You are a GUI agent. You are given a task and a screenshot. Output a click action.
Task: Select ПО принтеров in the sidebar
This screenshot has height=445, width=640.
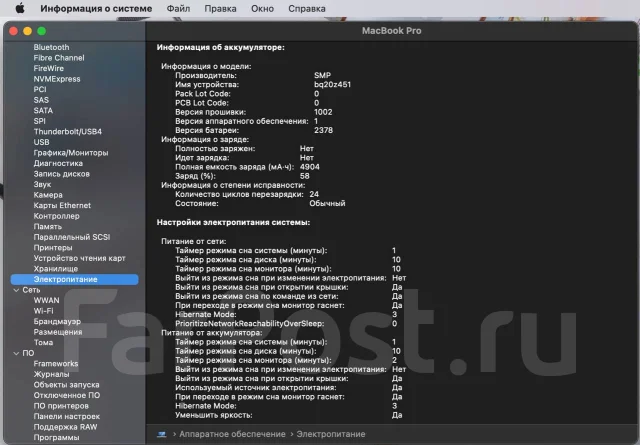61,406
